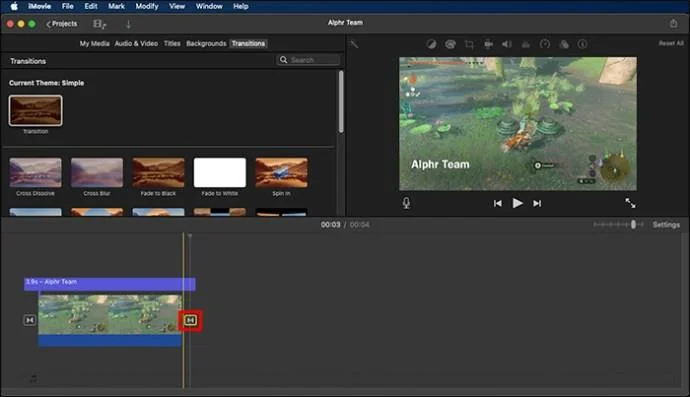Open the stabilization camera icon
Screen dimensions: 690x397
[x=488, y=44]
